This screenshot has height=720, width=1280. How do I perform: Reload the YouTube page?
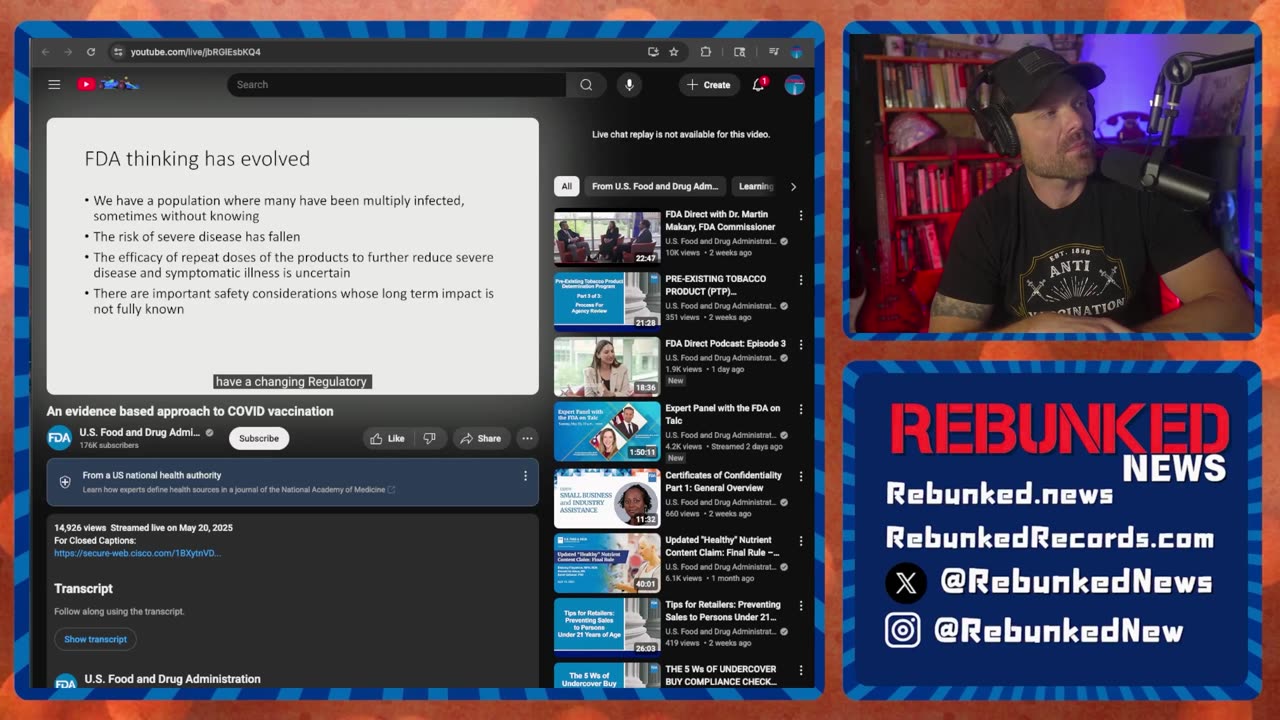[x=91, y=52]
